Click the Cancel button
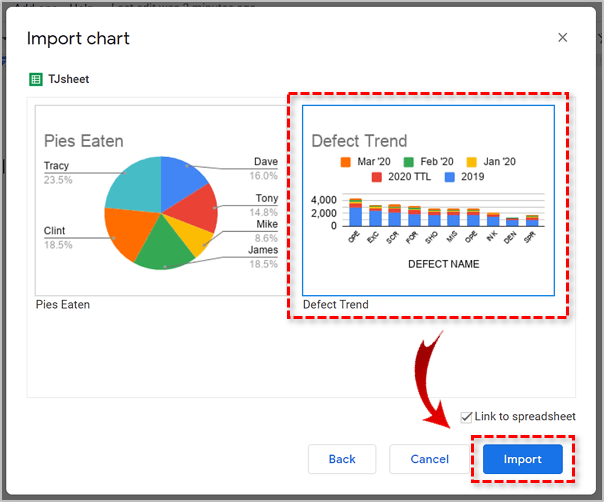This screenshot has width=604, height=502. point(429,459)
